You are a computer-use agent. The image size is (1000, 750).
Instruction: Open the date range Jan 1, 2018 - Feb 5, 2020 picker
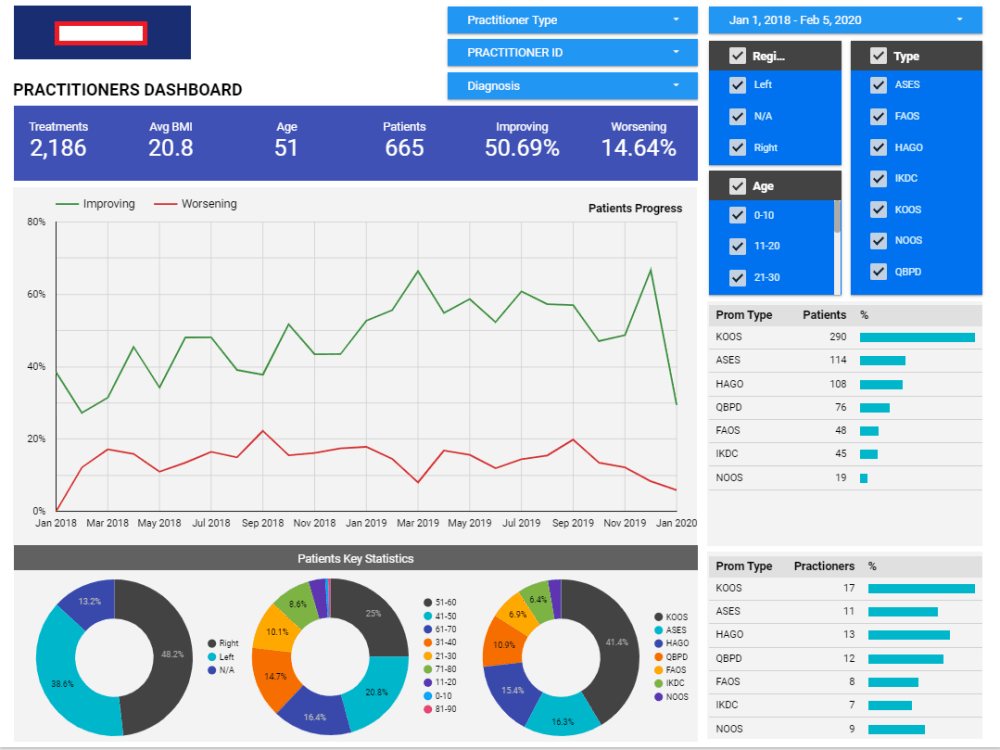(845, 20)
